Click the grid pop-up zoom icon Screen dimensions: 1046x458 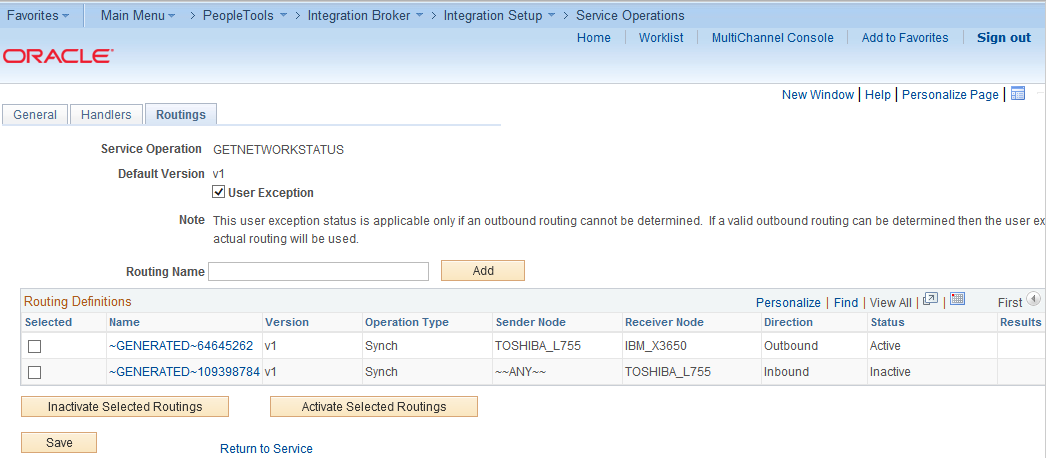tap(930, 300)
